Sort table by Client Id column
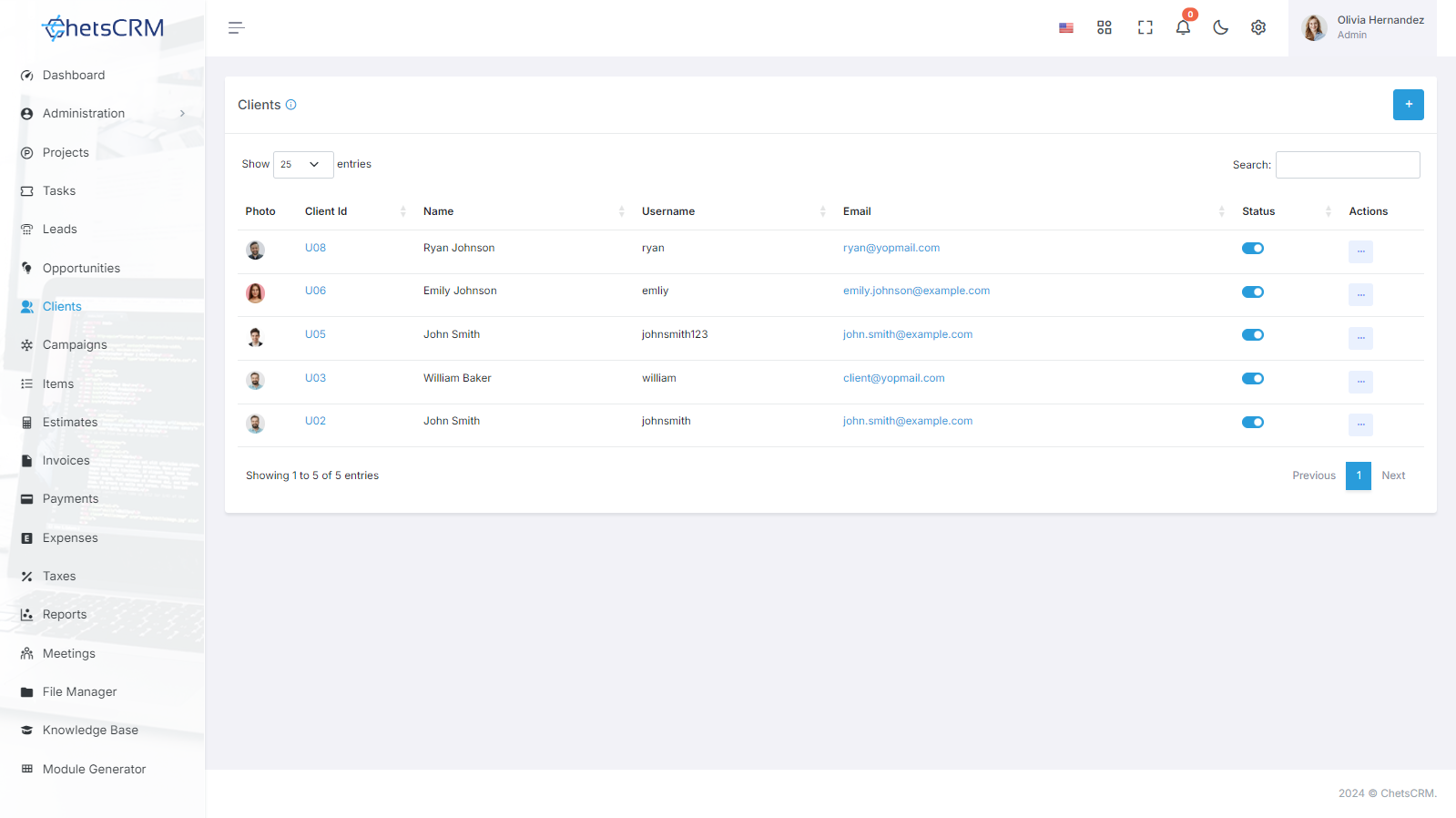 tap(355, 211)
